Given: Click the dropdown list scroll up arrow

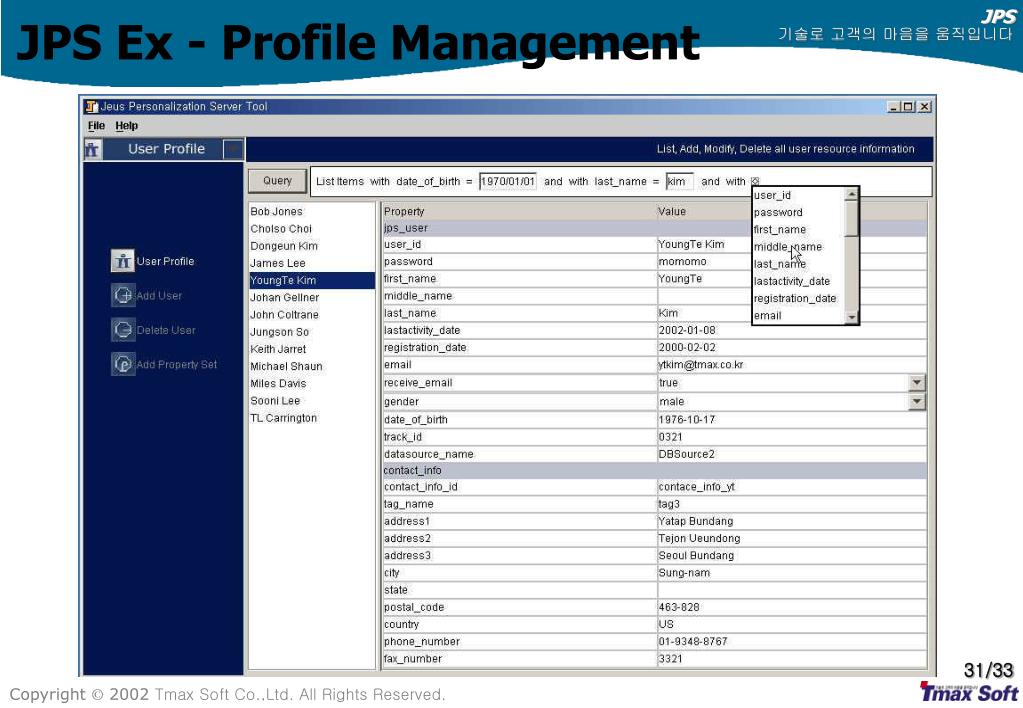Looking at the screenshot, I should pos(851,194).
